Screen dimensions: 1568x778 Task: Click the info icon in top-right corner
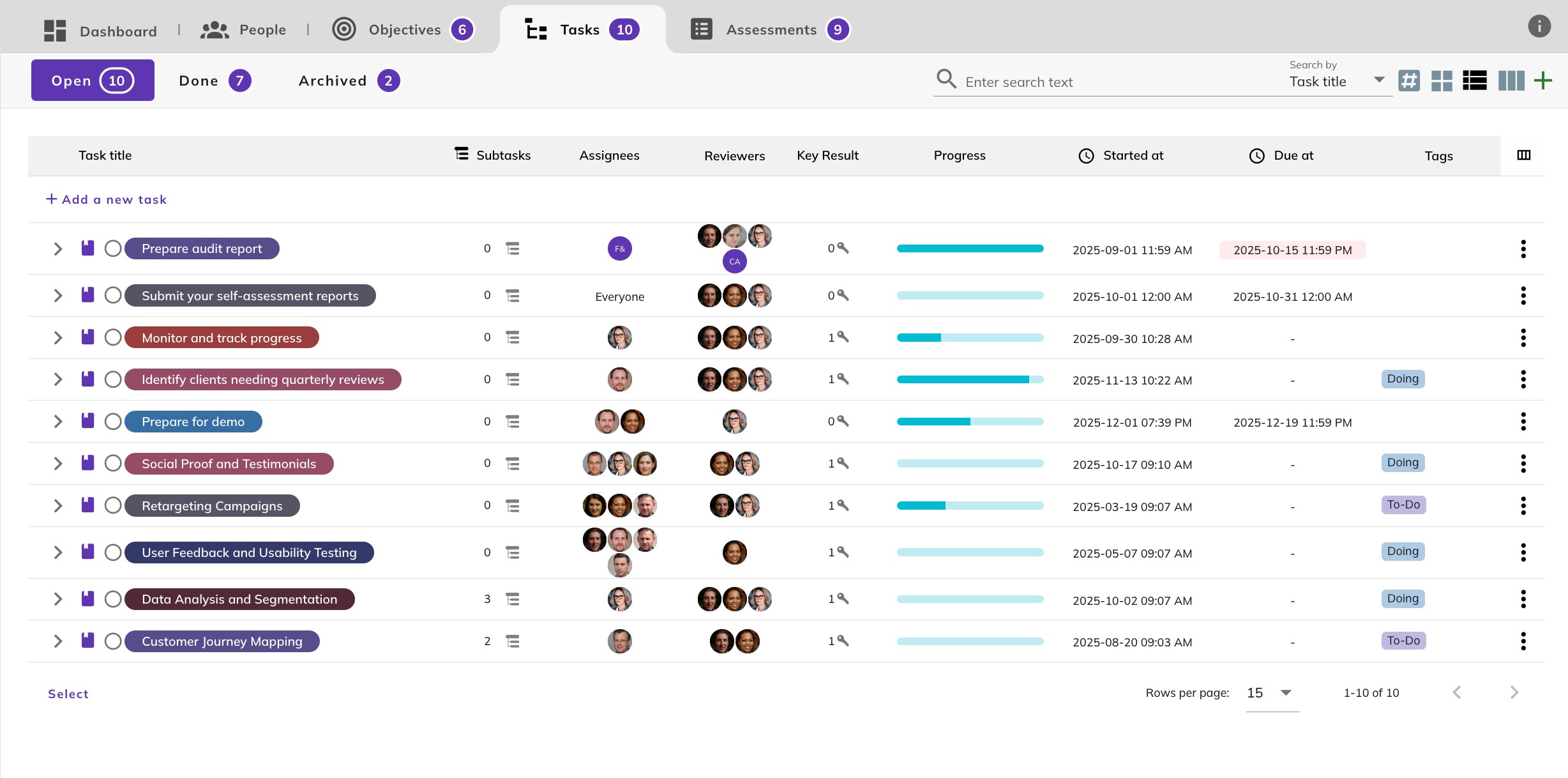1539,27
